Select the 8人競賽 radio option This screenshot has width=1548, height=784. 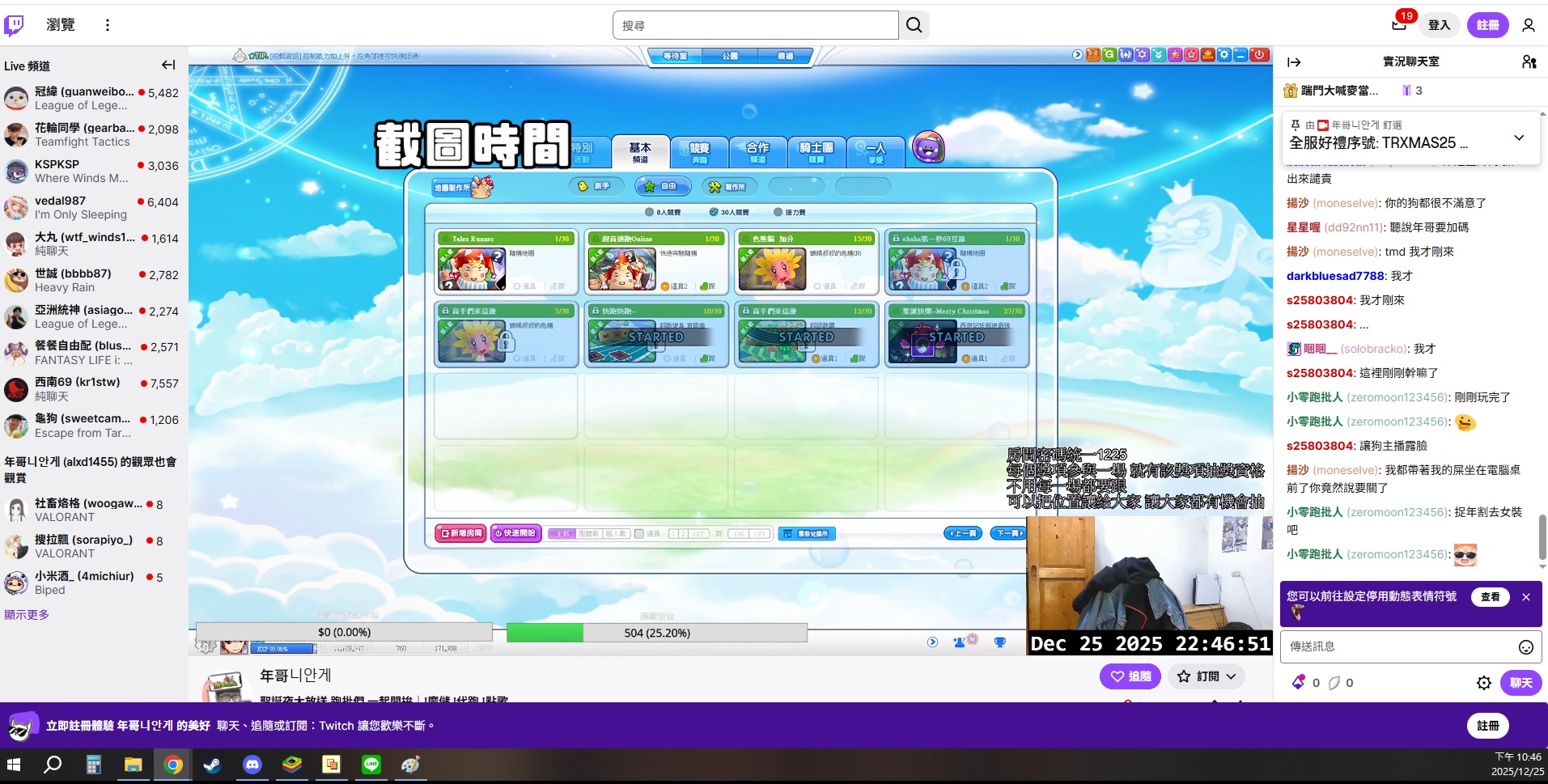click(x=649, y=212)
